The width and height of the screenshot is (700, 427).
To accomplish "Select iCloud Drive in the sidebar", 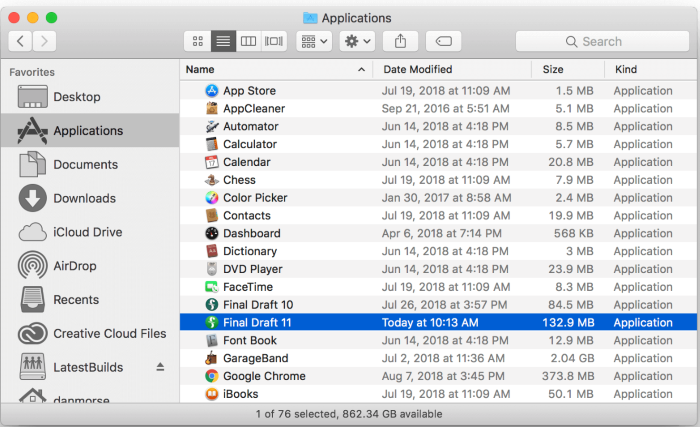I will [x=87, y=232].
